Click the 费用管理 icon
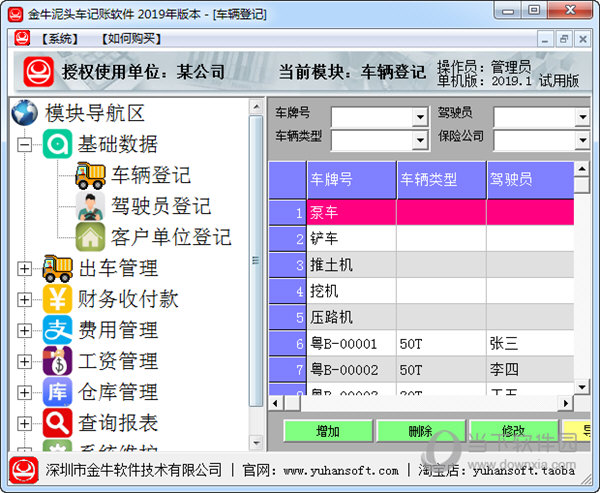This screenshot has height=493, width=600. click(57, 330)
